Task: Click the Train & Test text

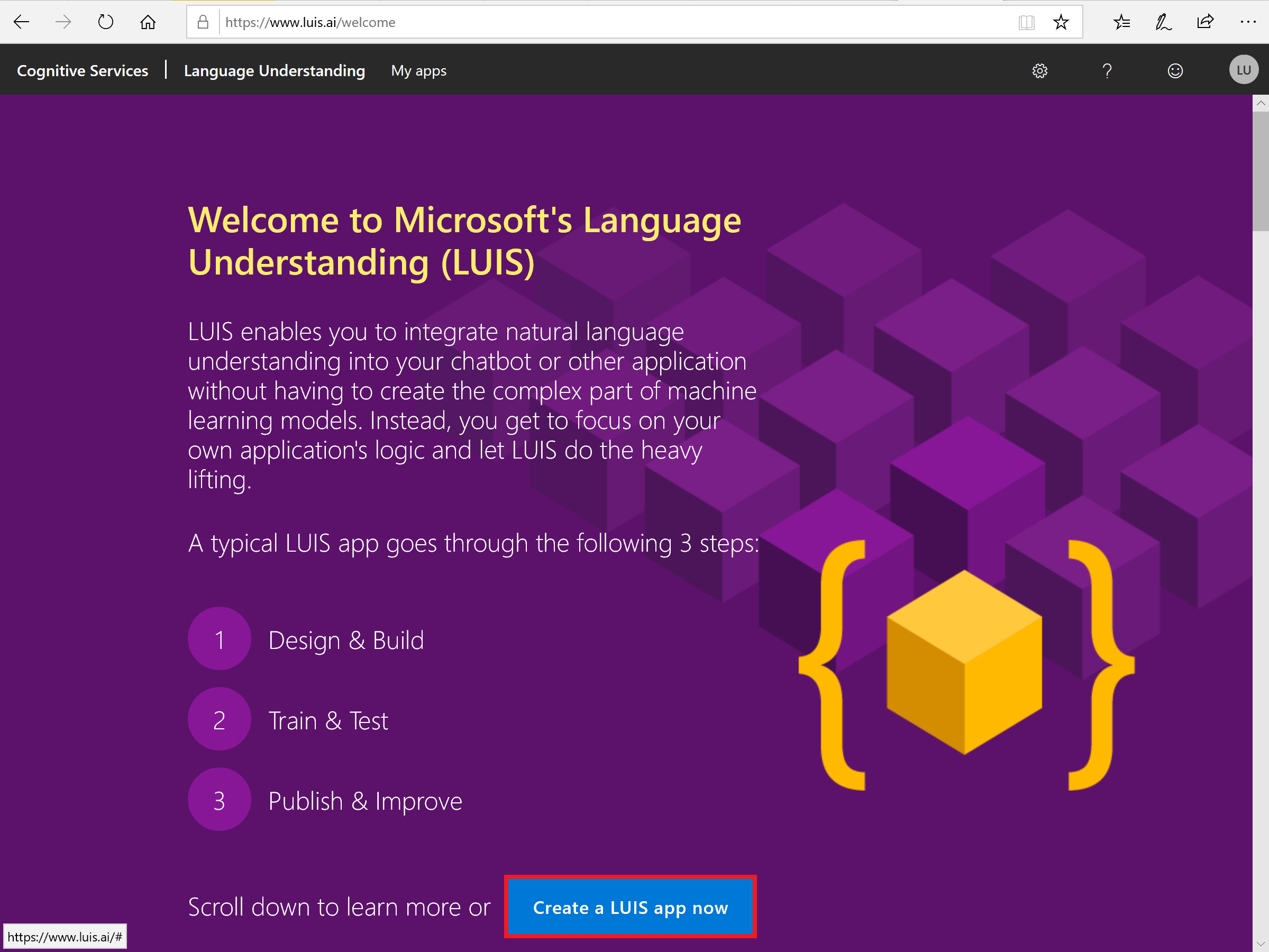Action: (328, 720)
